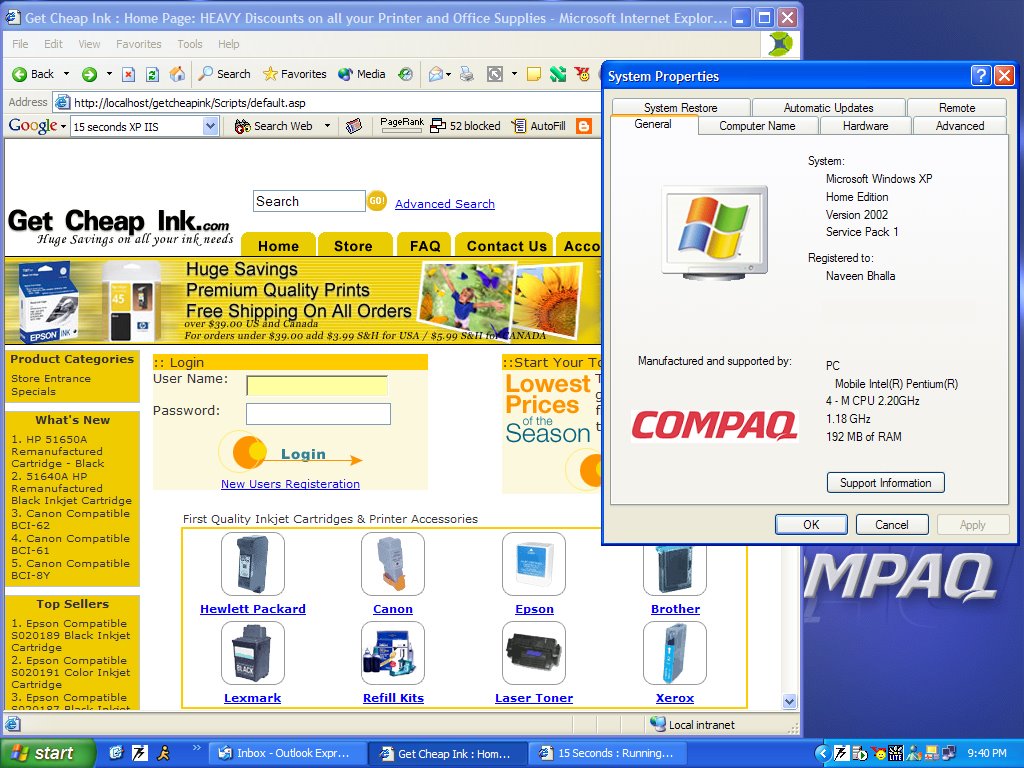This screenshot has width=1024, height=768.
Task: Click OK in System Properties
Action: (x=811, y=524)
